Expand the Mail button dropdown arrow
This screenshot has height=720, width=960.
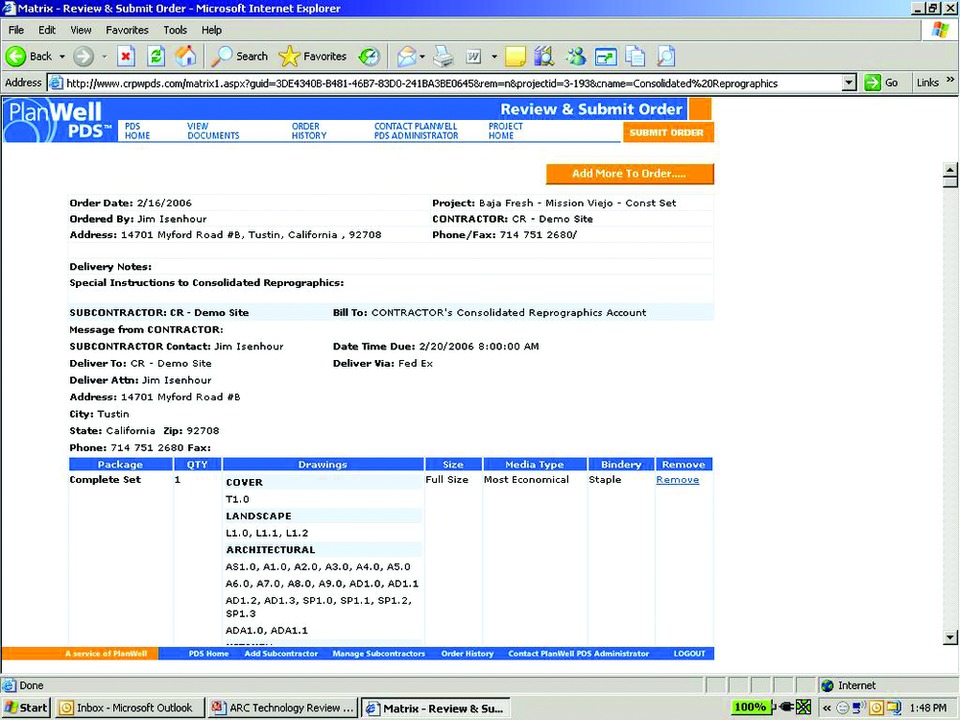coord(422,57)
